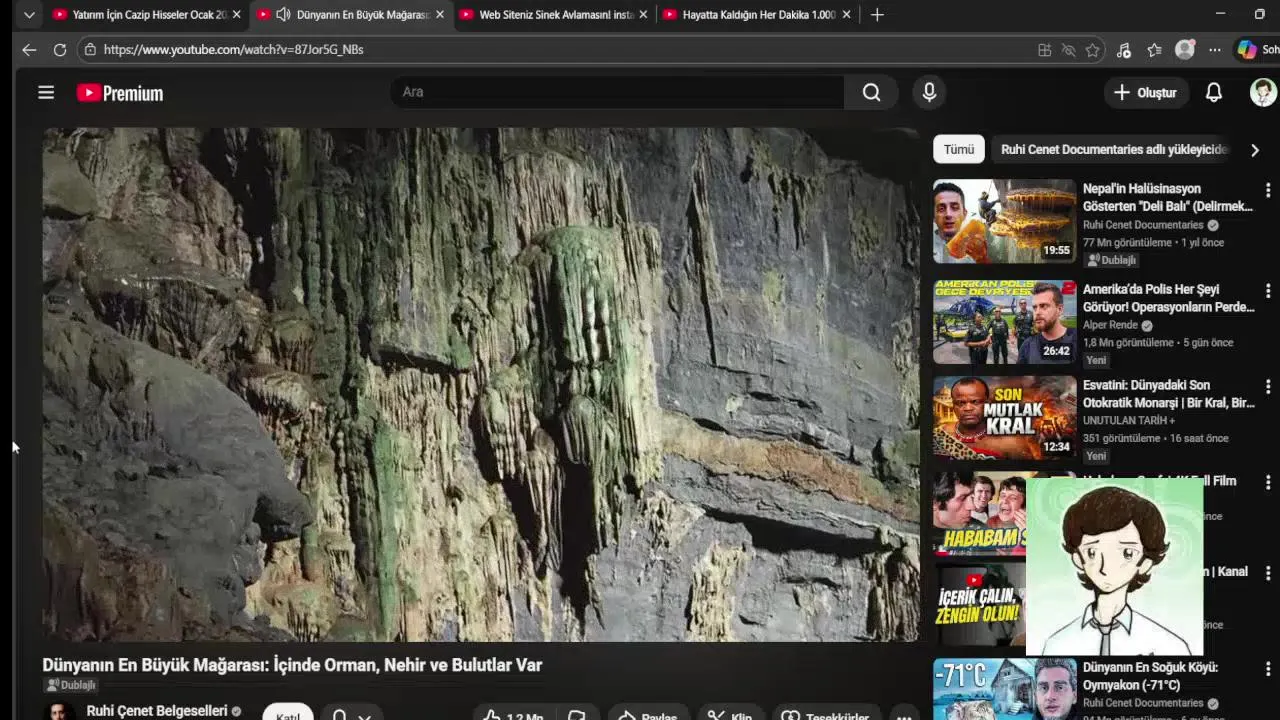Open Dünyanın En Soğuk Köyü: Oymyakon title
Viewport: 1280px width, 720px height.
tap(1150, 676)
